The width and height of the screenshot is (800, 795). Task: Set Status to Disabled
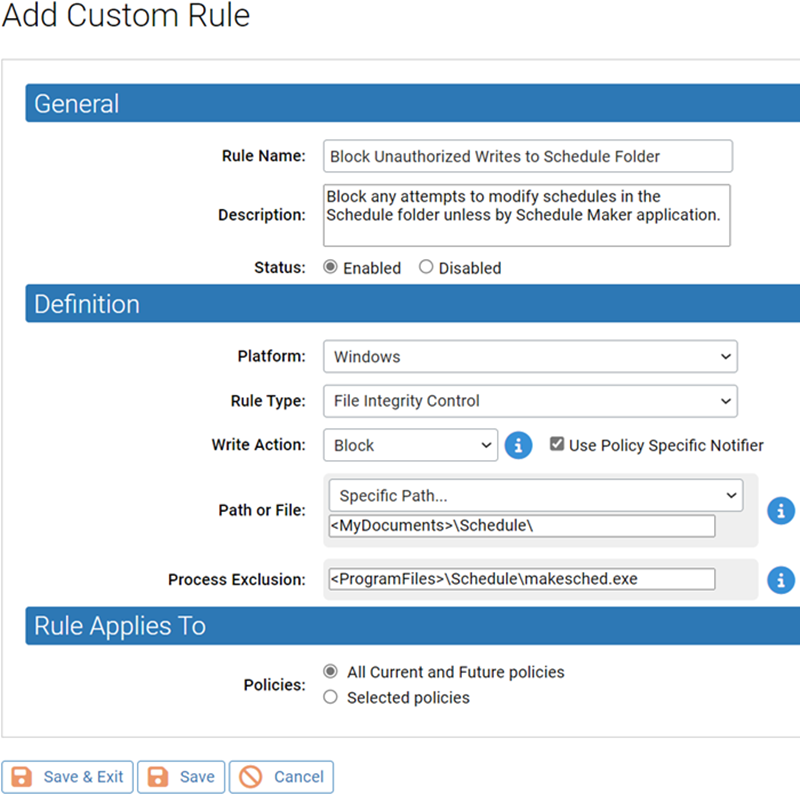coord(425,267)
